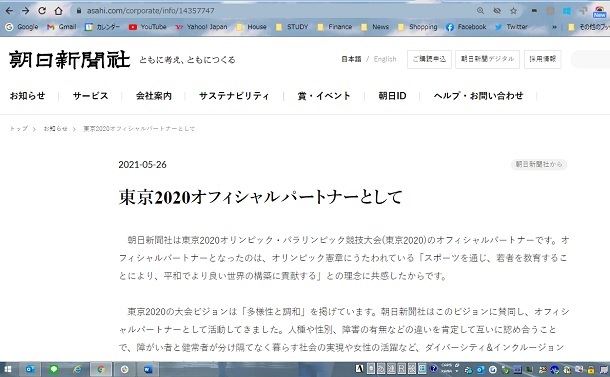Open the サステナビリティ navigation menu
The width and height of the screenshot is (610, 377).
tap(234, 96)
